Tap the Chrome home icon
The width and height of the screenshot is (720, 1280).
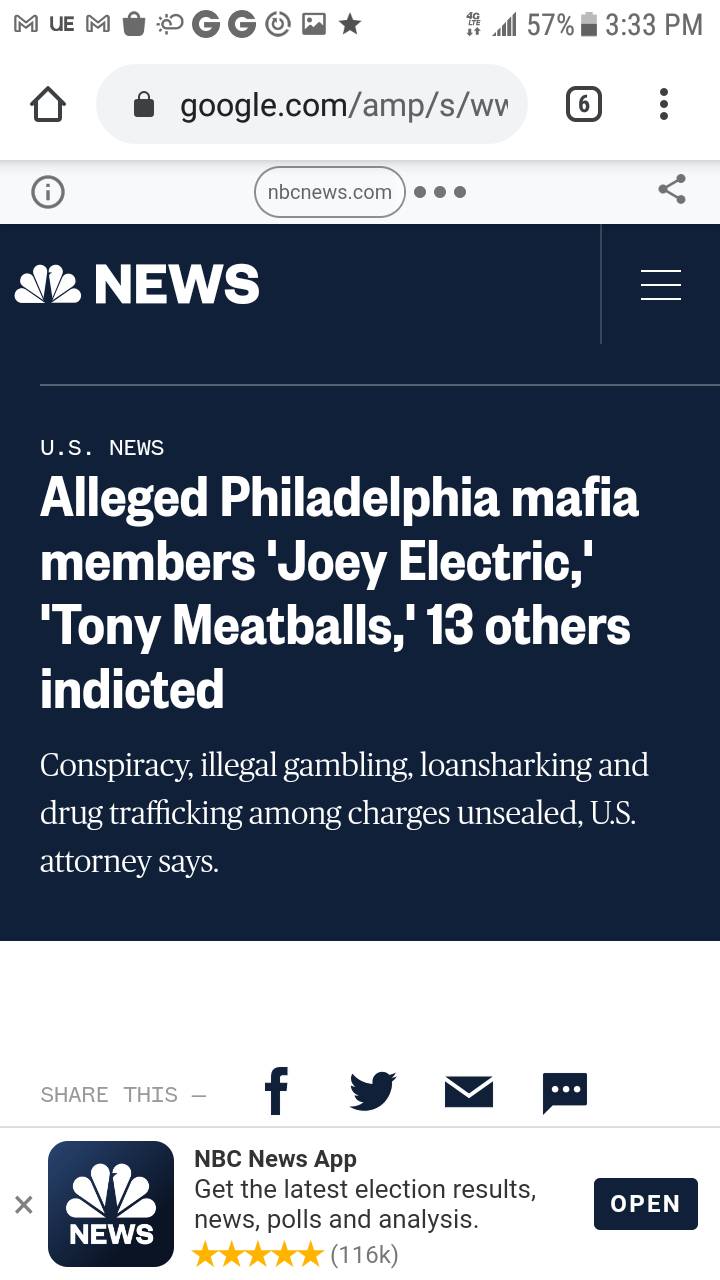click(x=48, y=105)
